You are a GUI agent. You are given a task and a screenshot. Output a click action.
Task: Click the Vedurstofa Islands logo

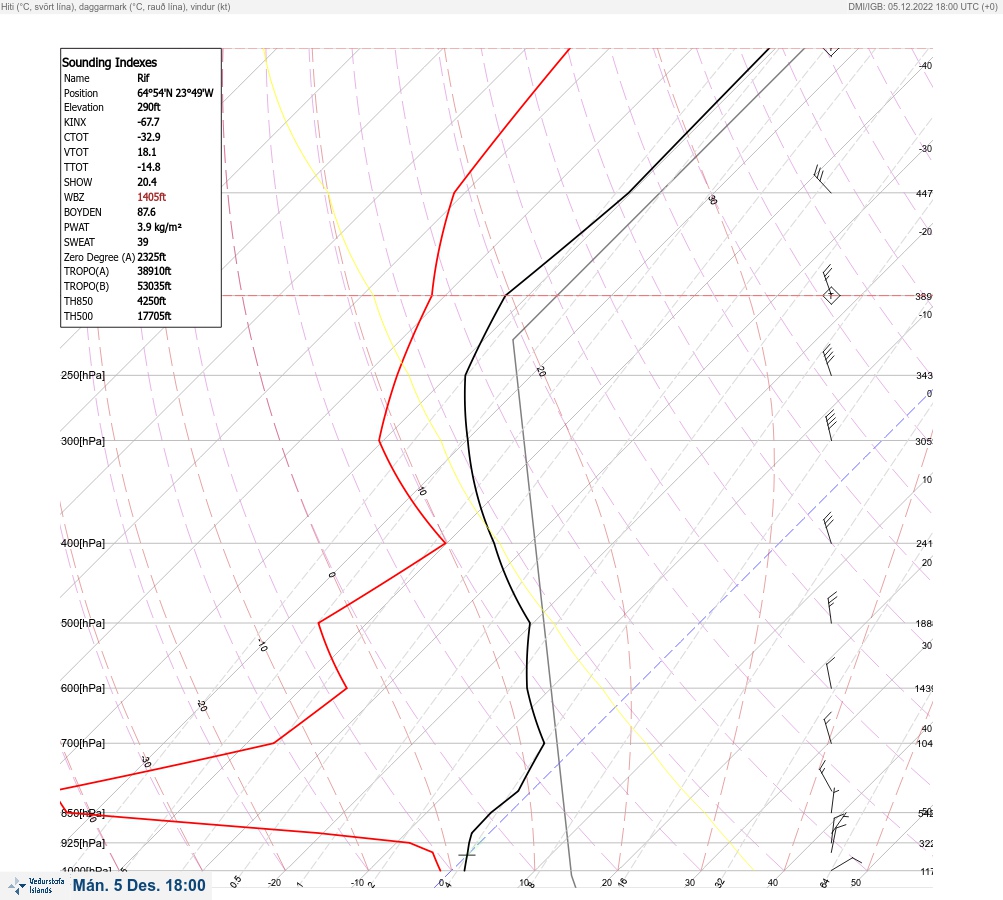[36, 886]
